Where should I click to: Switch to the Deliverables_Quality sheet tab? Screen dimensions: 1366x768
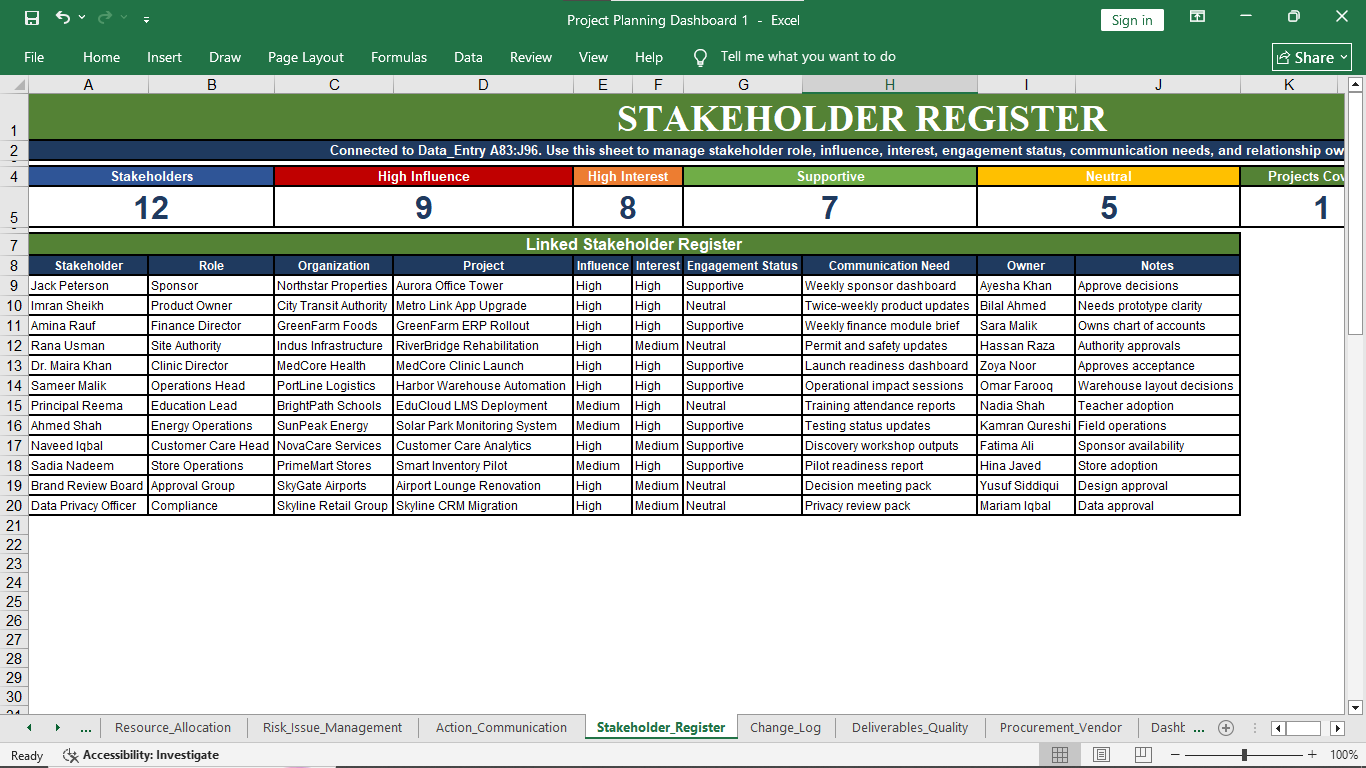pos(910,728)
